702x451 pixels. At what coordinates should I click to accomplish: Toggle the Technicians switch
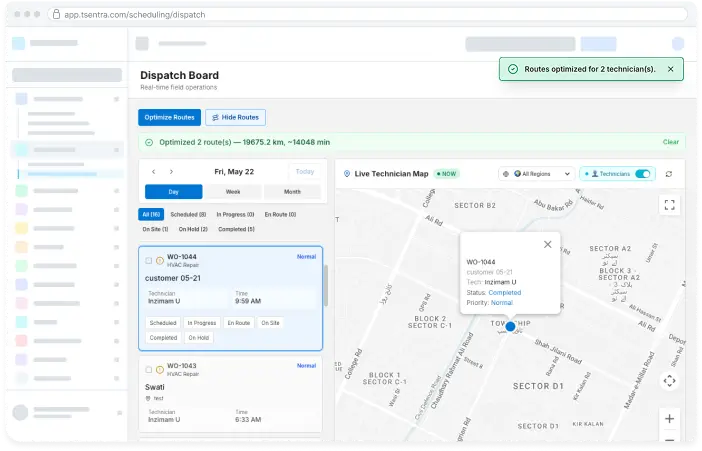[x=642, y=174]
